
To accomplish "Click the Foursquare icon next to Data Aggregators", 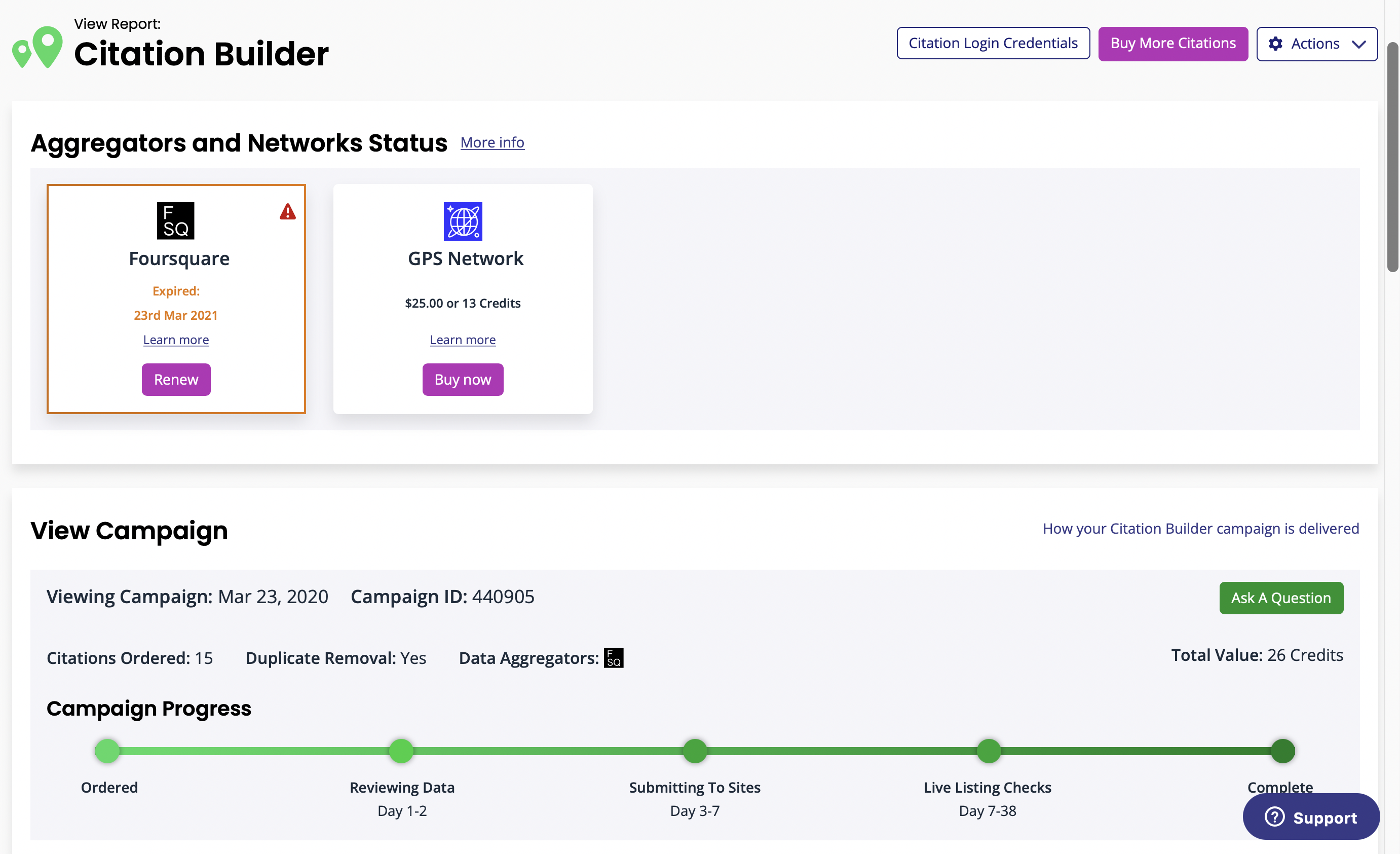I will (x=613, y=658).
